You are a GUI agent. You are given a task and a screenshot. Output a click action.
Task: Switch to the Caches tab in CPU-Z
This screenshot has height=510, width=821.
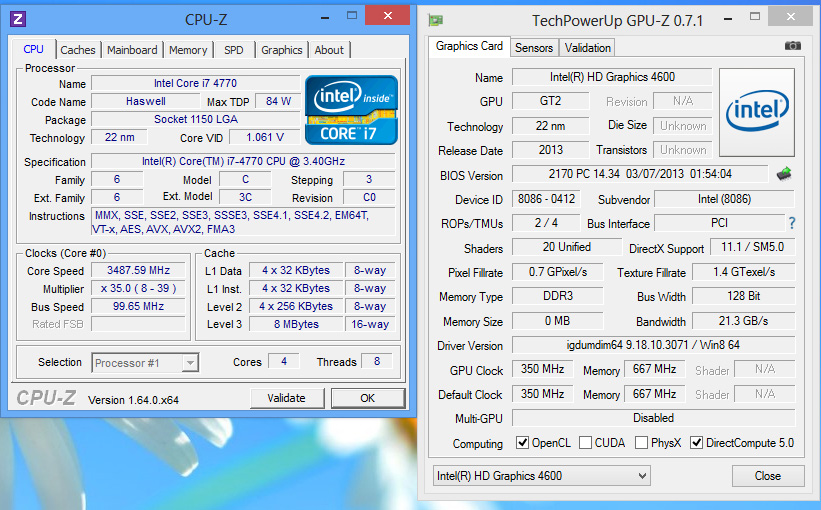(78, 50)
